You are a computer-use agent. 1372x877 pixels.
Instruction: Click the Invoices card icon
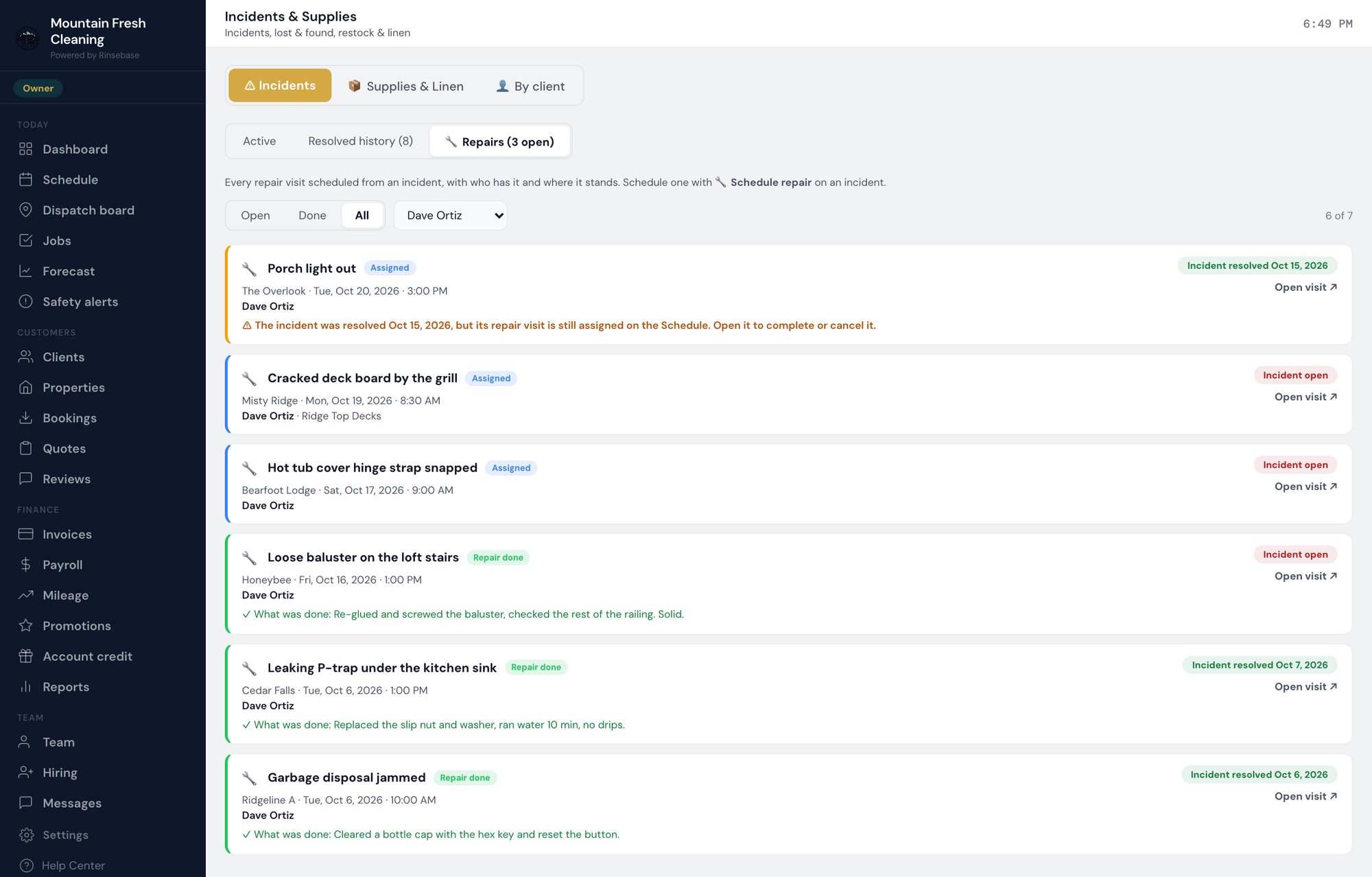(25, 534)
